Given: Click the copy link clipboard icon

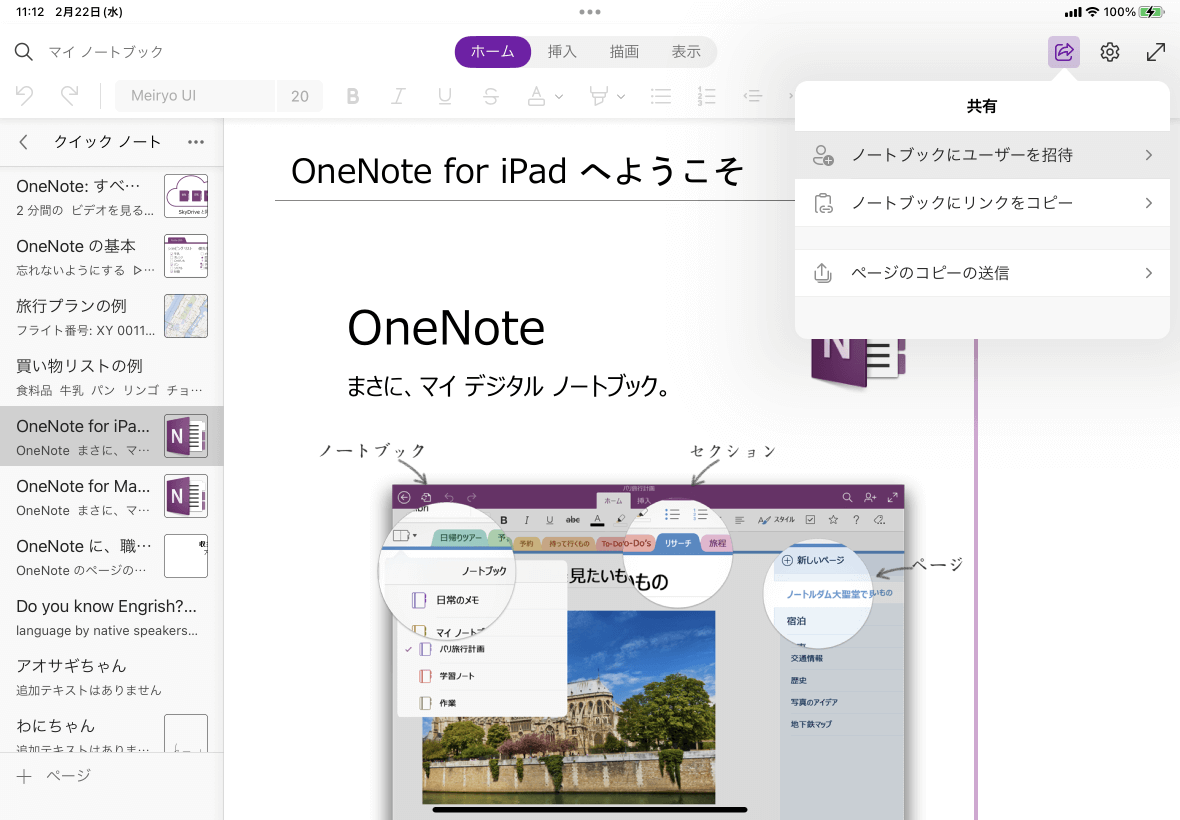Looking at the screenshot, I should [823, 203].
